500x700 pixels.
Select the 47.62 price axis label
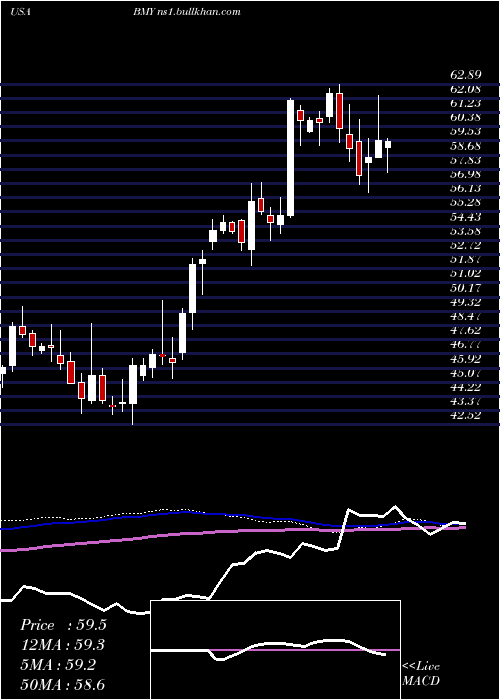tap(465, 330)
